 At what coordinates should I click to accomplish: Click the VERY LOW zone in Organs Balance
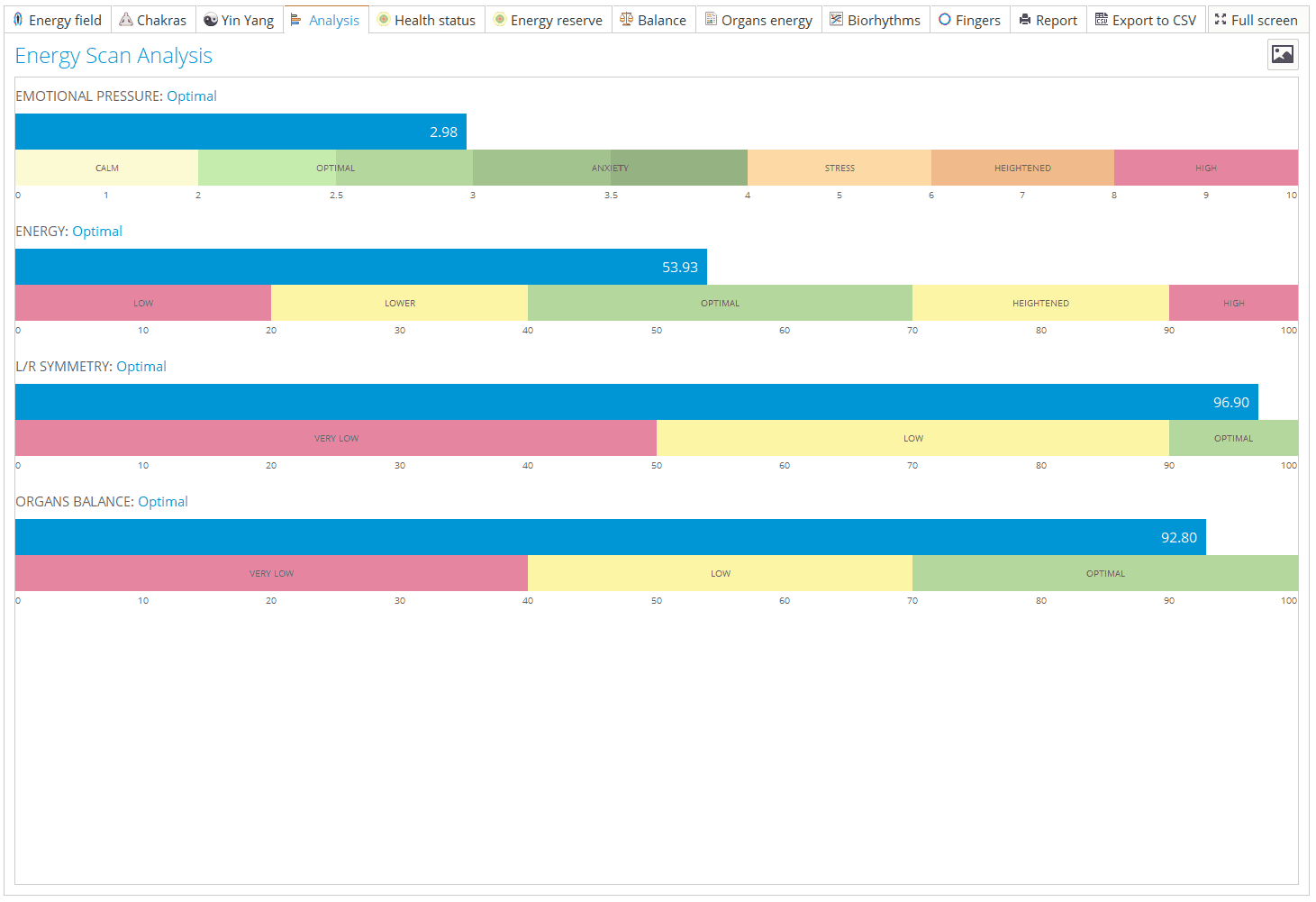coord(271,573)
